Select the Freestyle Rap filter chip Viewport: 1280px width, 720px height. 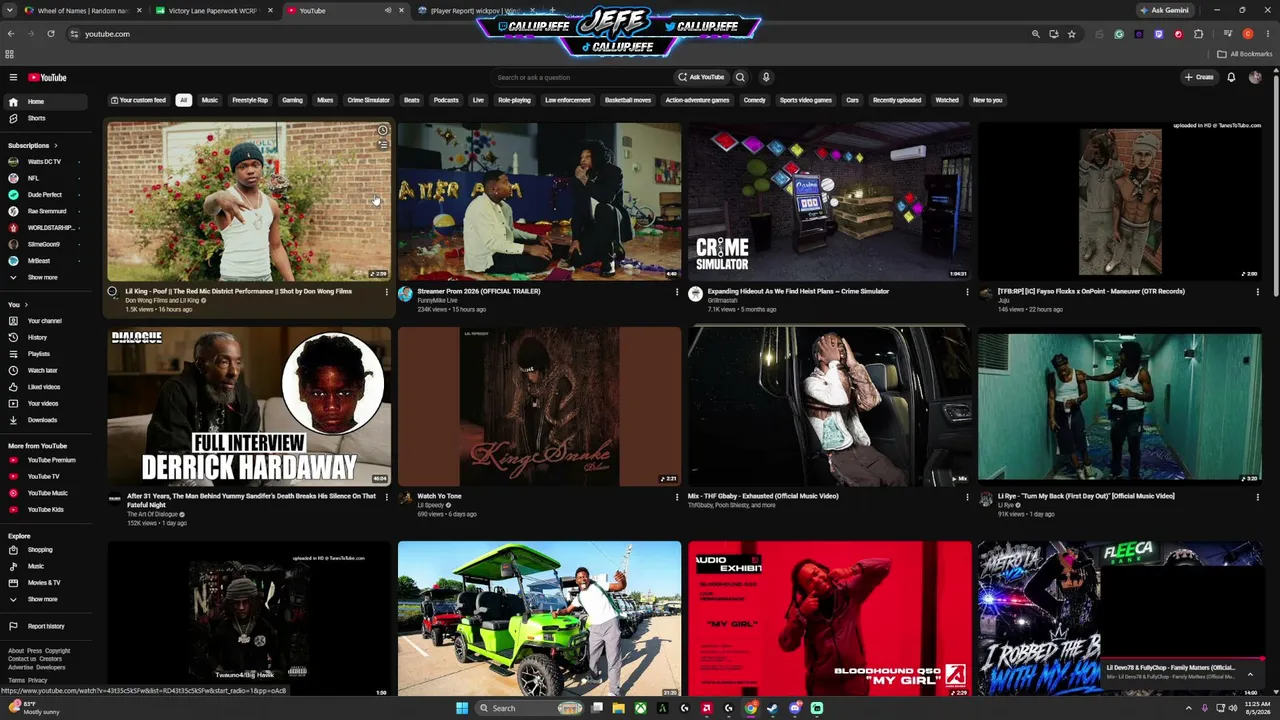[x=250, y=100]
